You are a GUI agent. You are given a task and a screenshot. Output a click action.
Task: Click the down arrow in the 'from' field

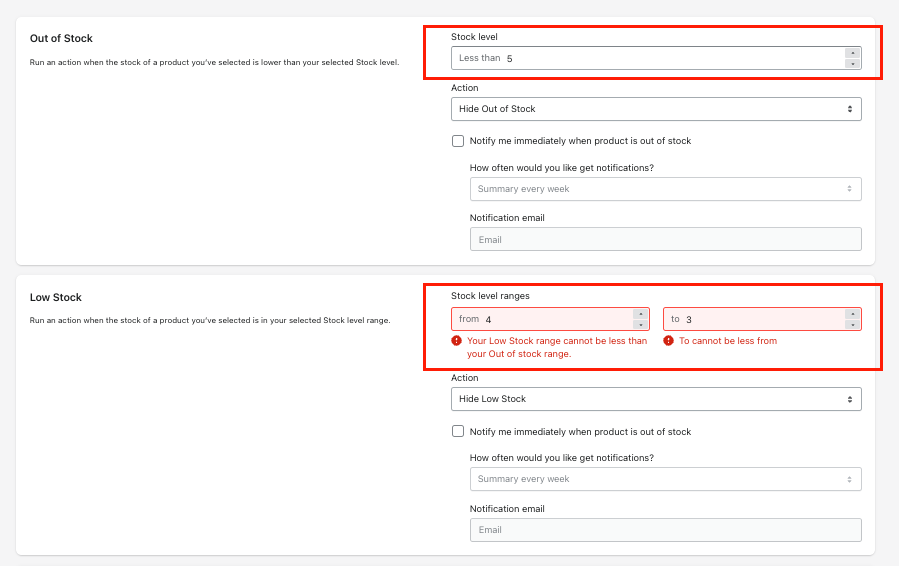(x=640, y=325)
